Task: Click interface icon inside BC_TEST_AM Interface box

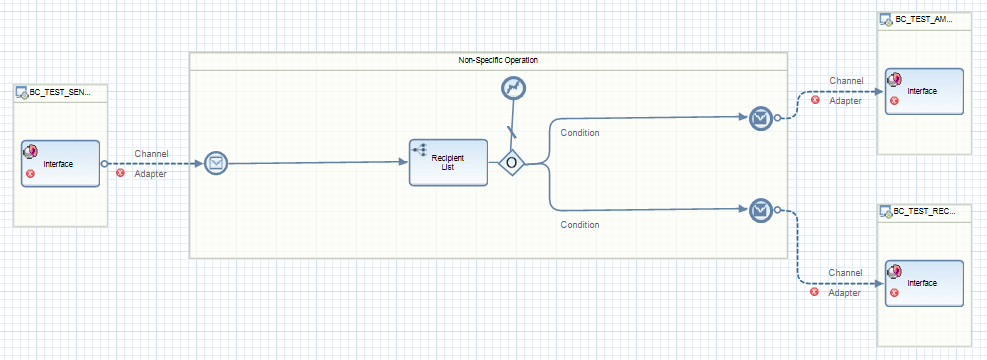Action: pyautogui.click(x=894, y=79)
